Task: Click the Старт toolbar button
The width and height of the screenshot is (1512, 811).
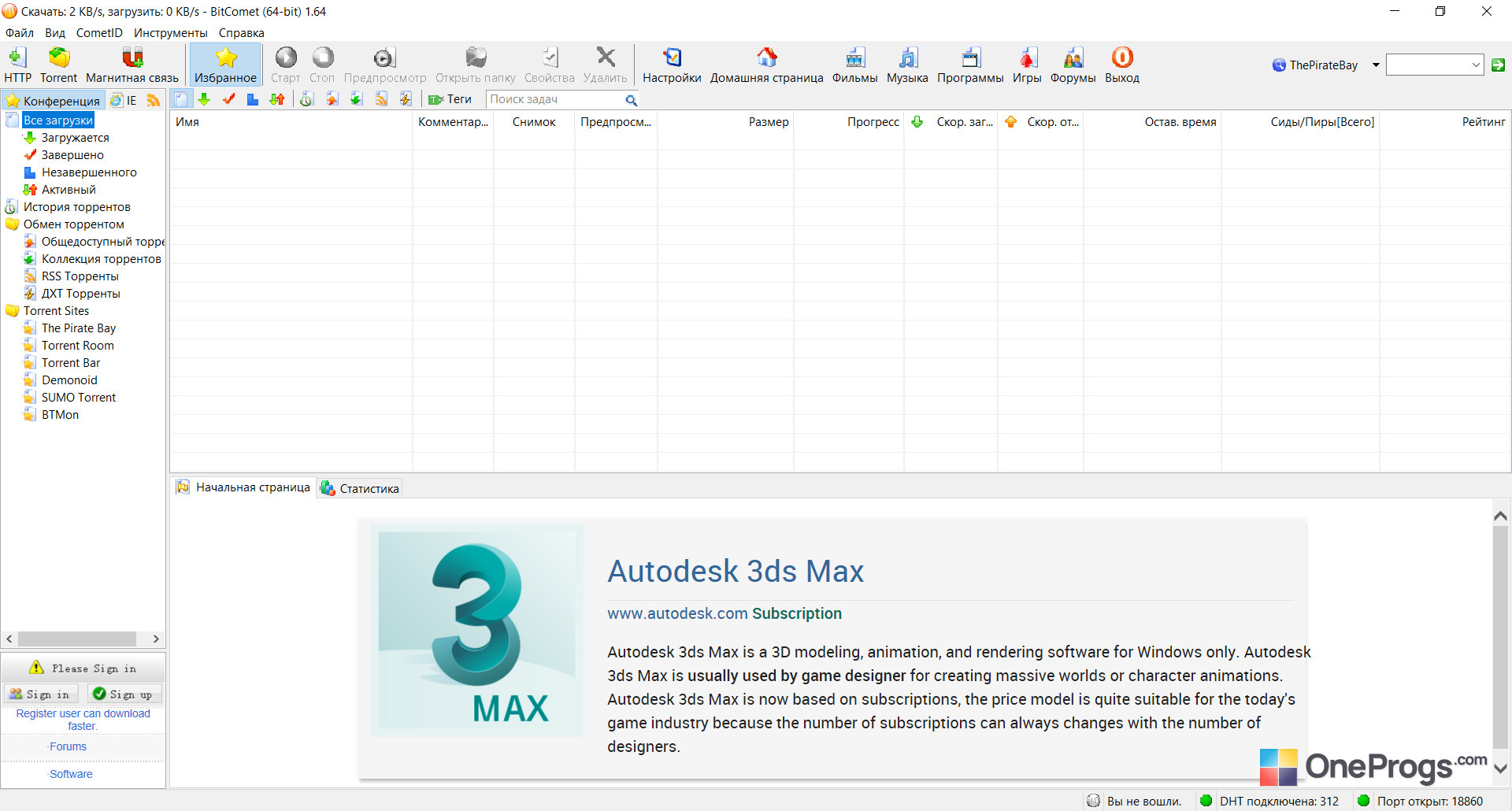Action: [285, 65]
